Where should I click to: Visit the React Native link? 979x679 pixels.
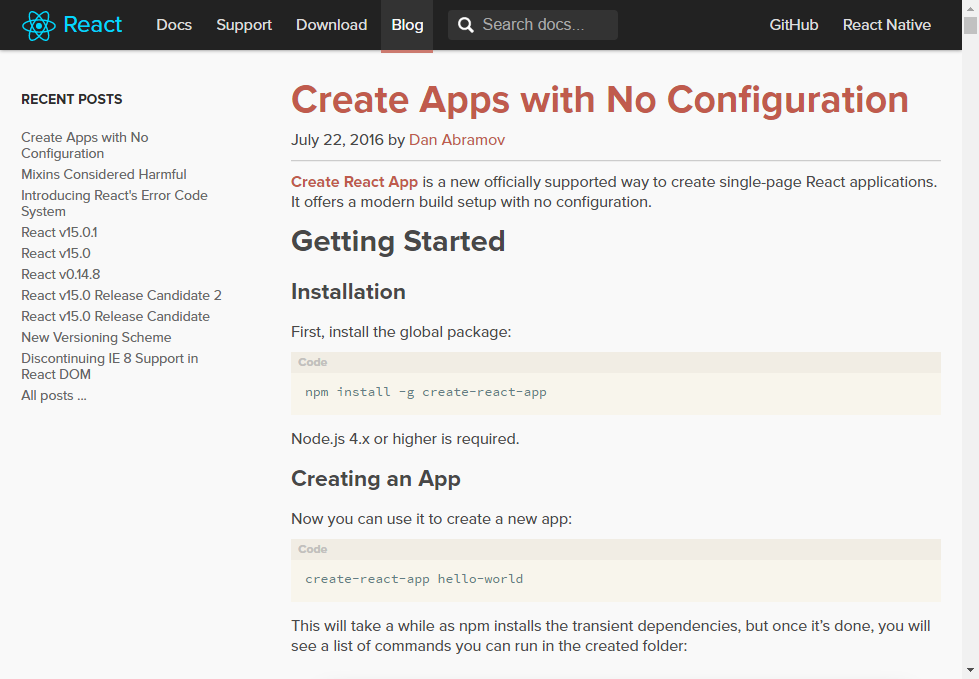pos(886,25)
